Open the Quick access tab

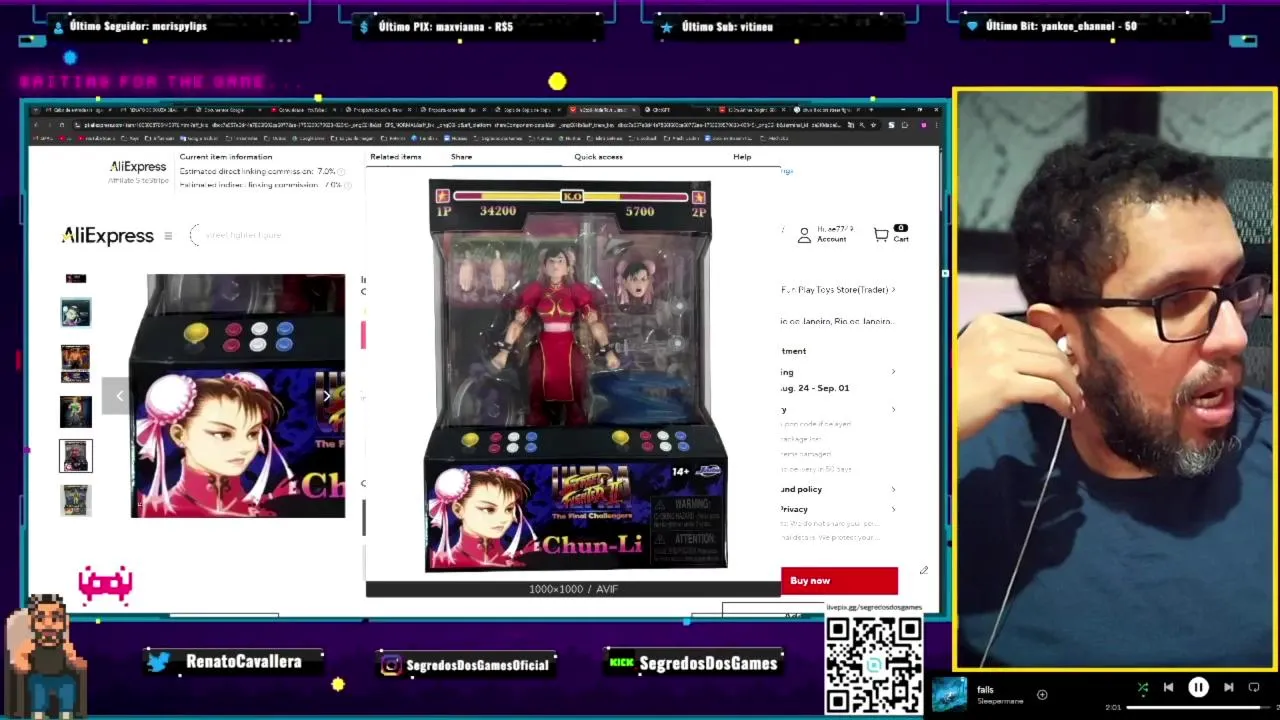point(598,157)
